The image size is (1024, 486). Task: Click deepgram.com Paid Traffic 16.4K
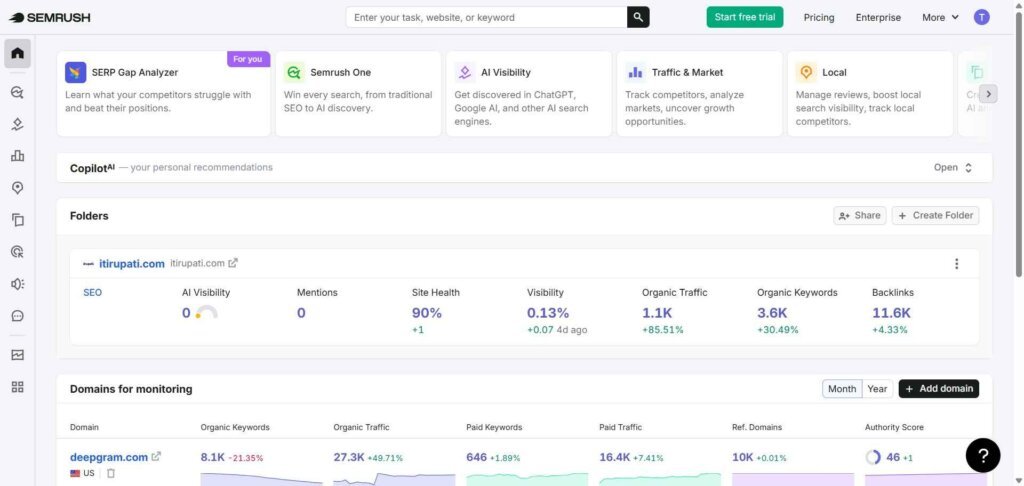(615, 457)
